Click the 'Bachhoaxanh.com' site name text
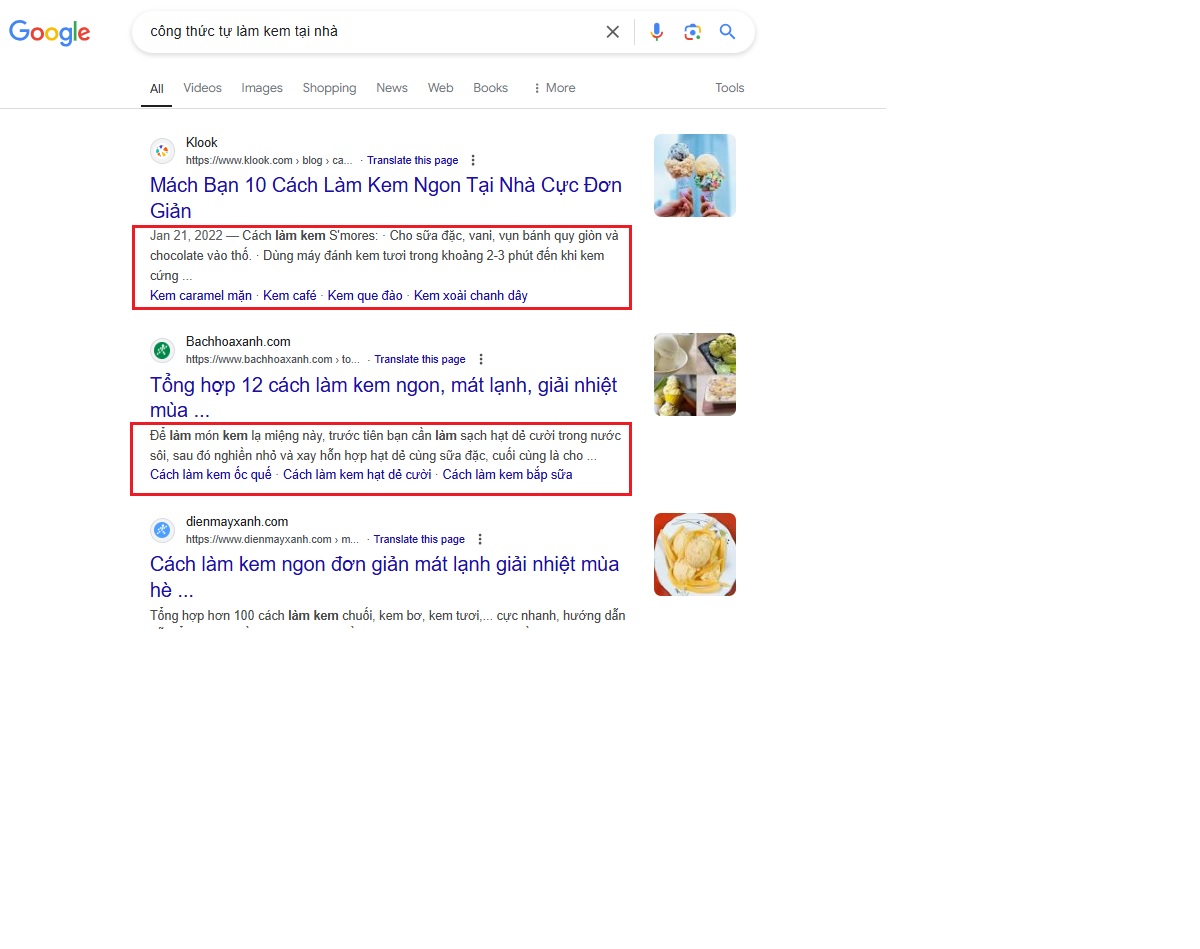 coord(238,341)
